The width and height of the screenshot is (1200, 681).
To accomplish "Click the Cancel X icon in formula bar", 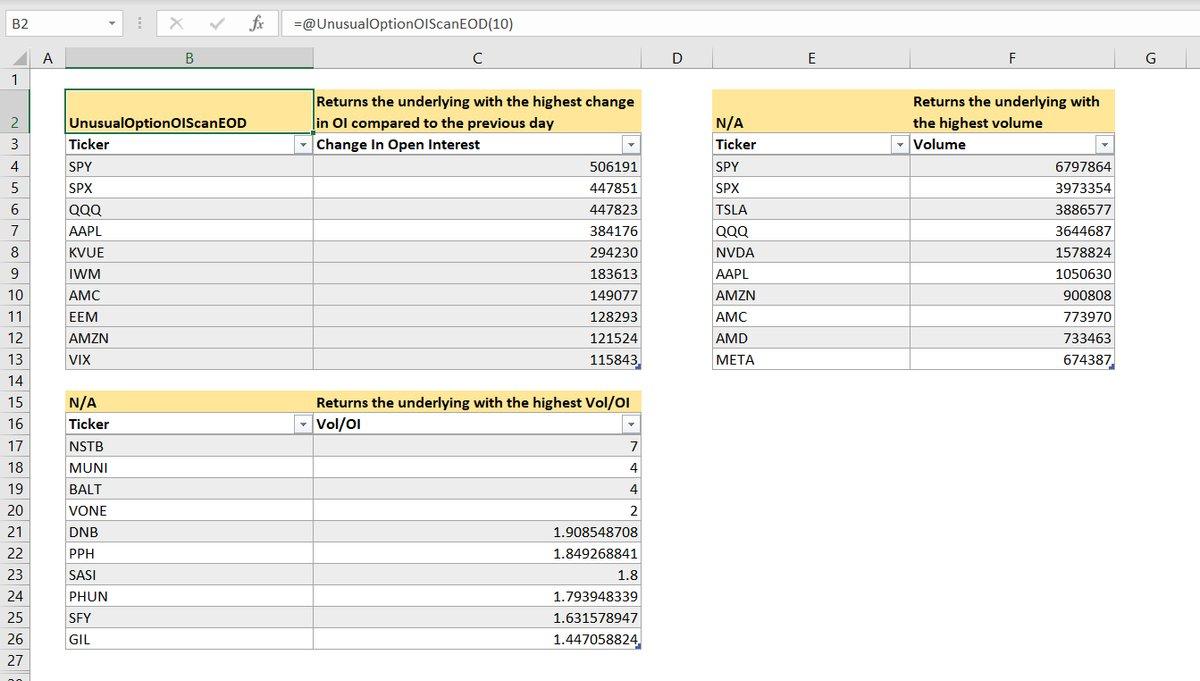I will pyautogui.click(x=176, y=23).
